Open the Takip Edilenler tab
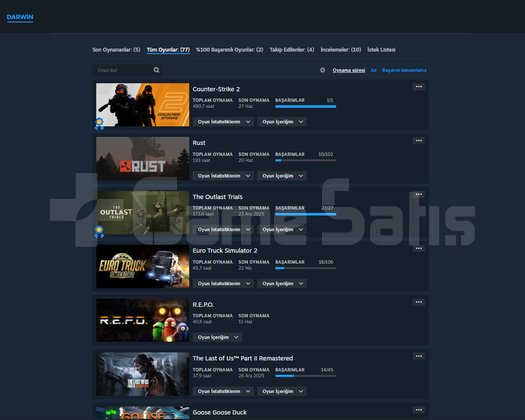The image size is (525, 420). 292,50
